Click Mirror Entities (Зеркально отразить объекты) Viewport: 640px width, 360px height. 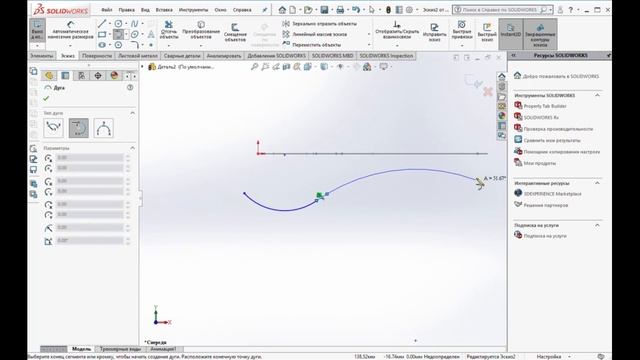point(320,24)
